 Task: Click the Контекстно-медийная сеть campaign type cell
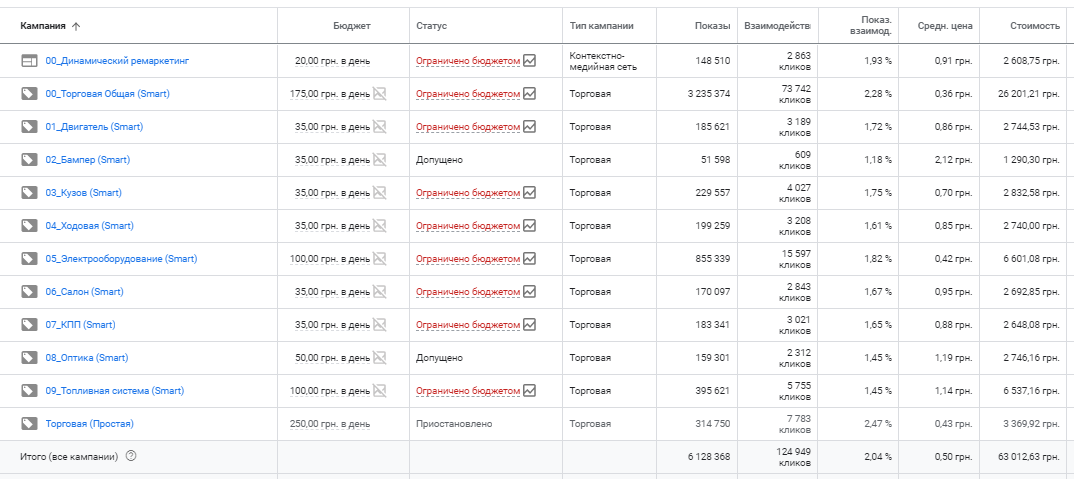pos(603,61)
